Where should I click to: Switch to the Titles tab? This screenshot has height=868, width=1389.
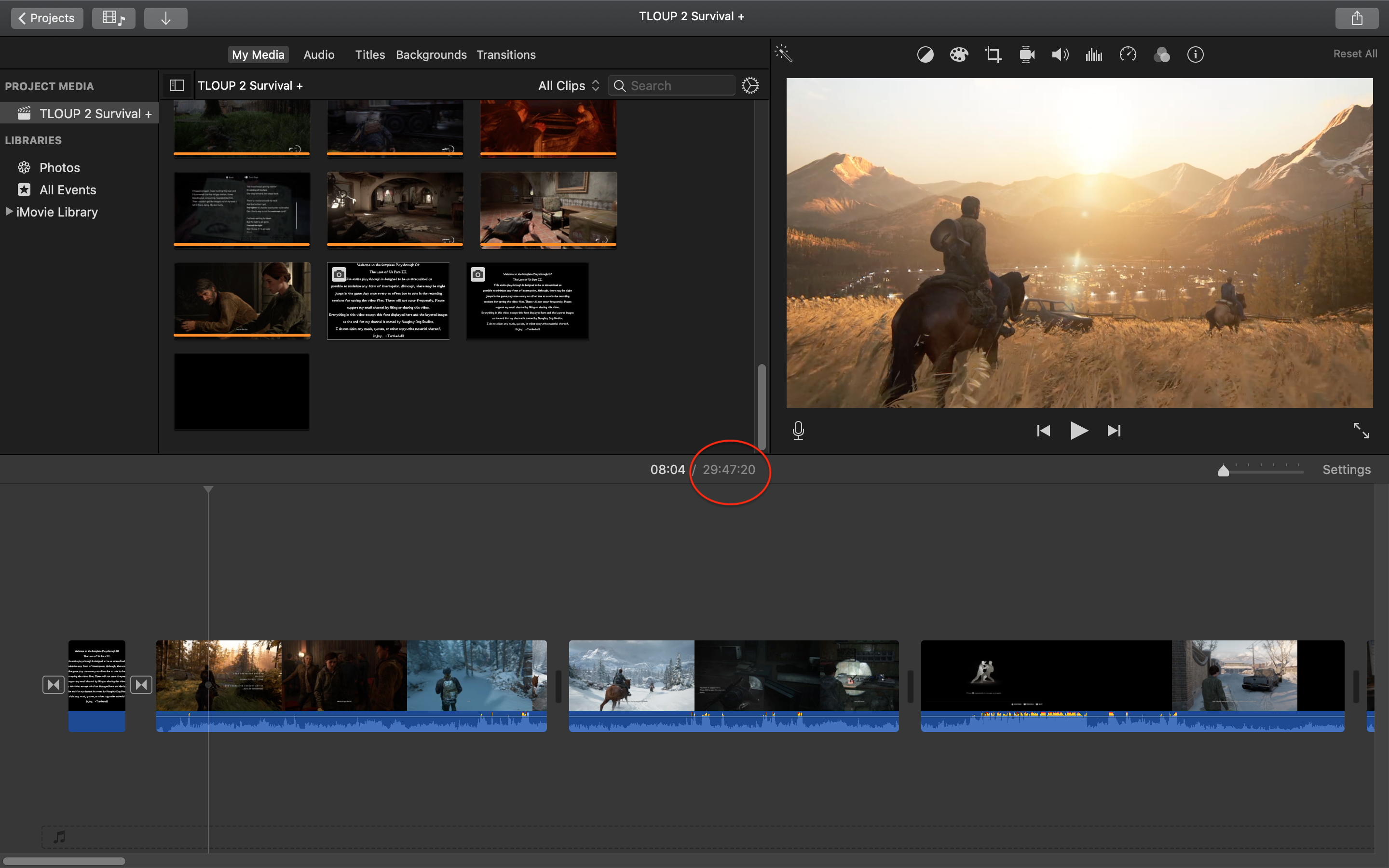(369, 54)
